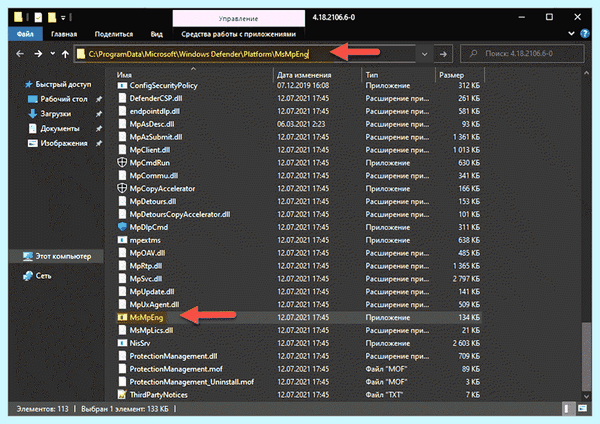Select the MpCommu.dll file name

(154, 176)
